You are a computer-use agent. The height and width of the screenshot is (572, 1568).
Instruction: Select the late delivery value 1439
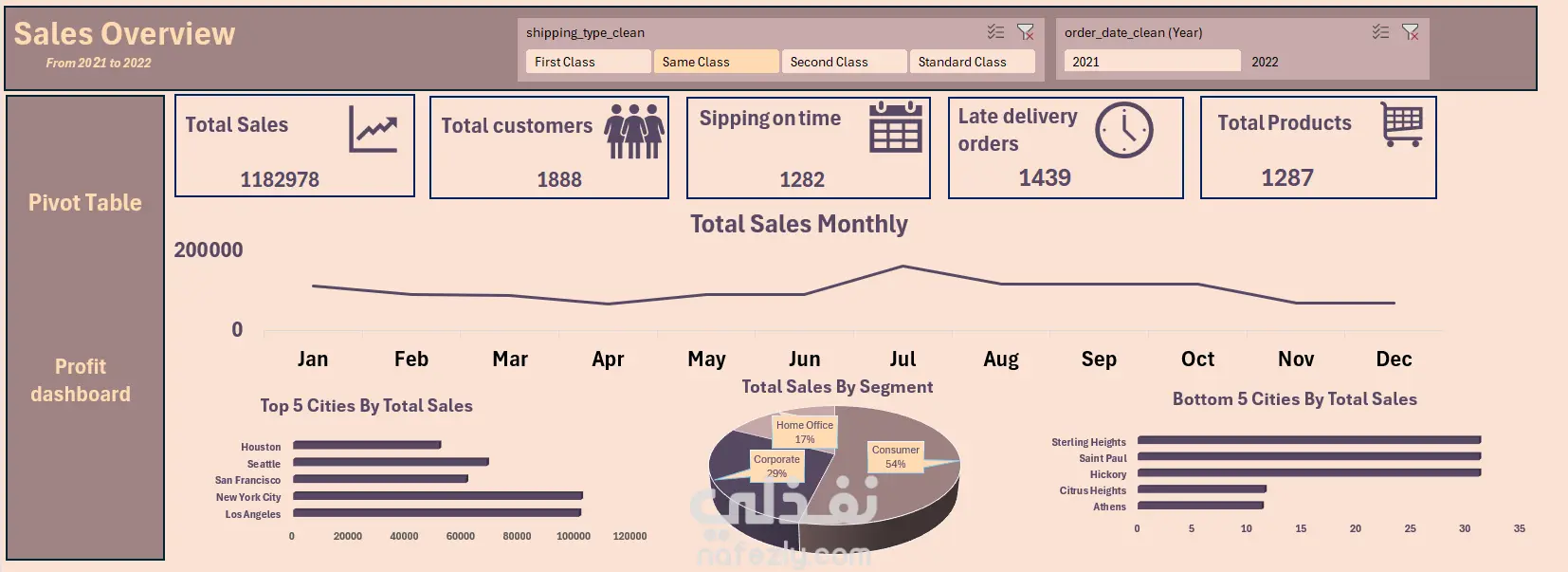[x=1045, y=177]
